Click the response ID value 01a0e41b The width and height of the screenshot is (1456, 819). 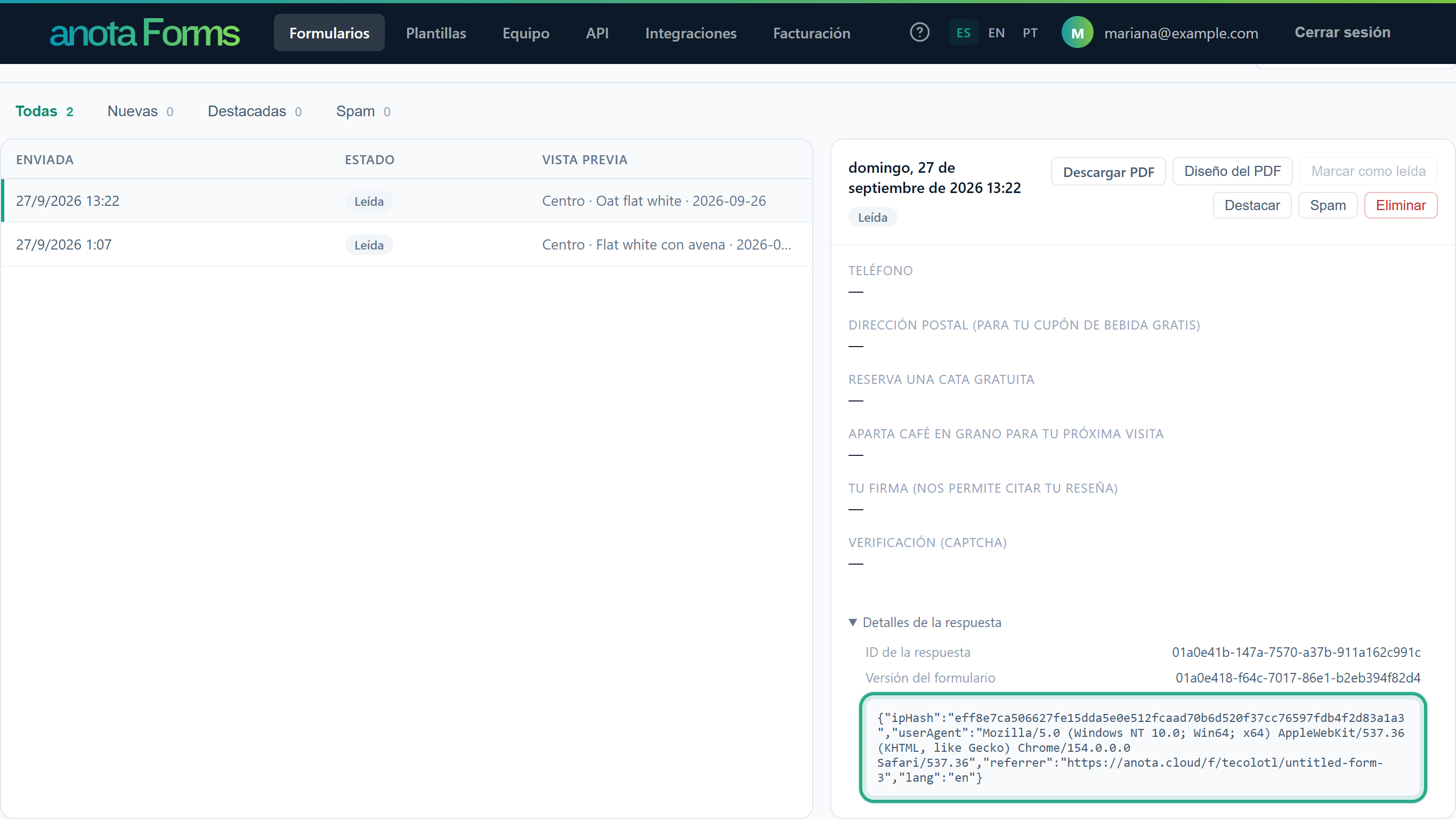(1296, 652)
